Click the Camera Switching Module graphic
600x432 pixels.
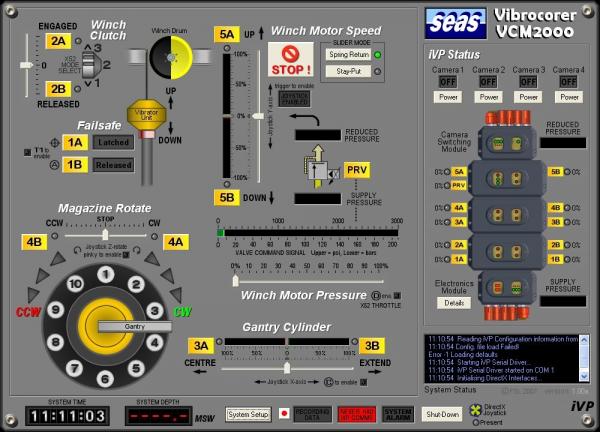[x=507, y=143]
